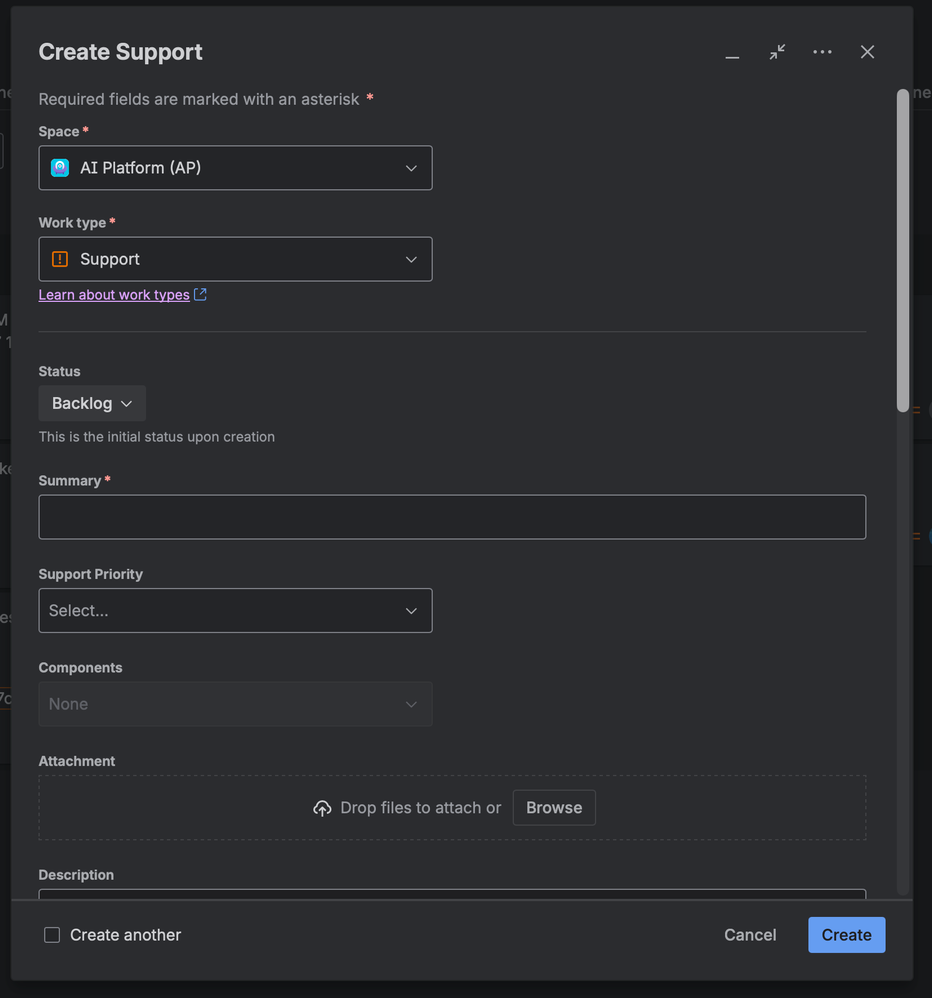Click the upload cloud icon in Attachment
Viewport: 932px width, 998px height.
click(x=322, y=808)
